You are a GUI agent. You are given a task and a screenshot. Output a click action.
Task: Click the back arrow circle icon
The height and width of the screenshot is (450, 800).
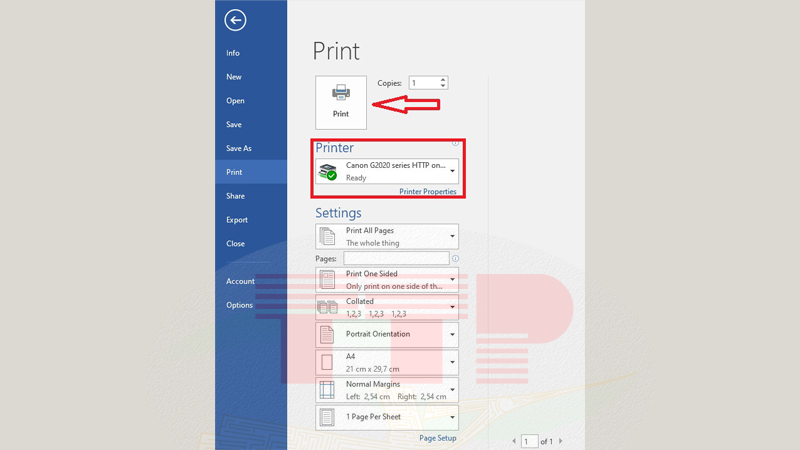(235, 20)
